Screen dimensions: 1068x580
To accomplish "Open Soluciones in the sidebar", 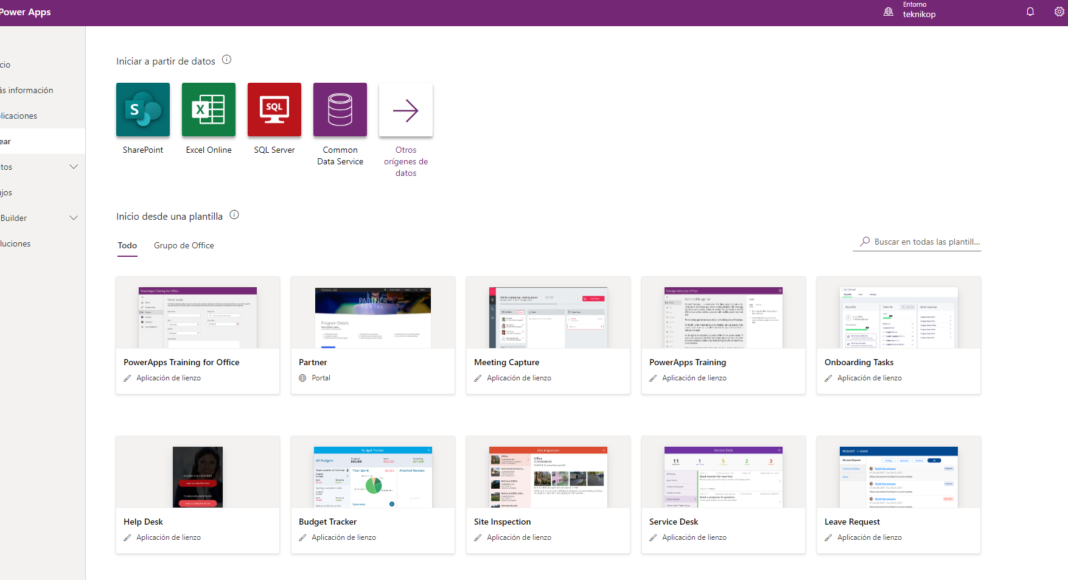I will (x=42, y=243).
